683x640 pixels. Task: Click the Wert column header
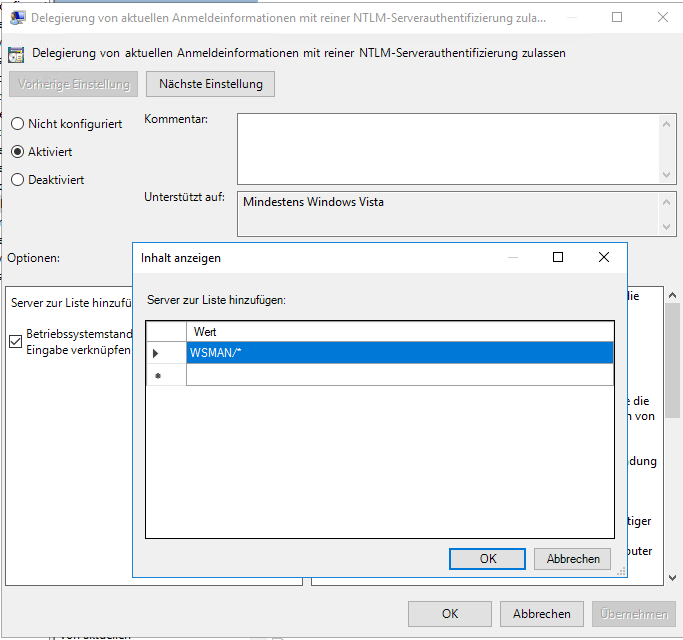point(400,332)
